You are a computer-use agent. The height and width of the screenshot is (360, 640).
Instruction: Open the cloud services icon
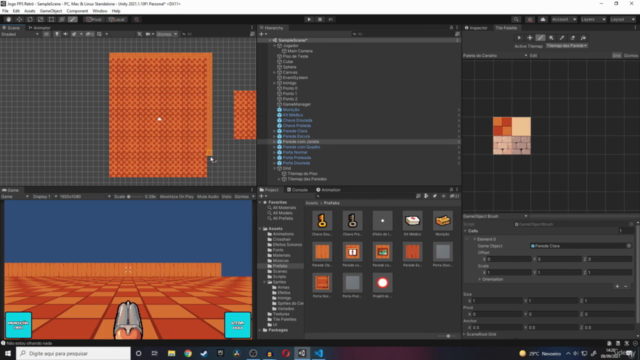point(543,19)
